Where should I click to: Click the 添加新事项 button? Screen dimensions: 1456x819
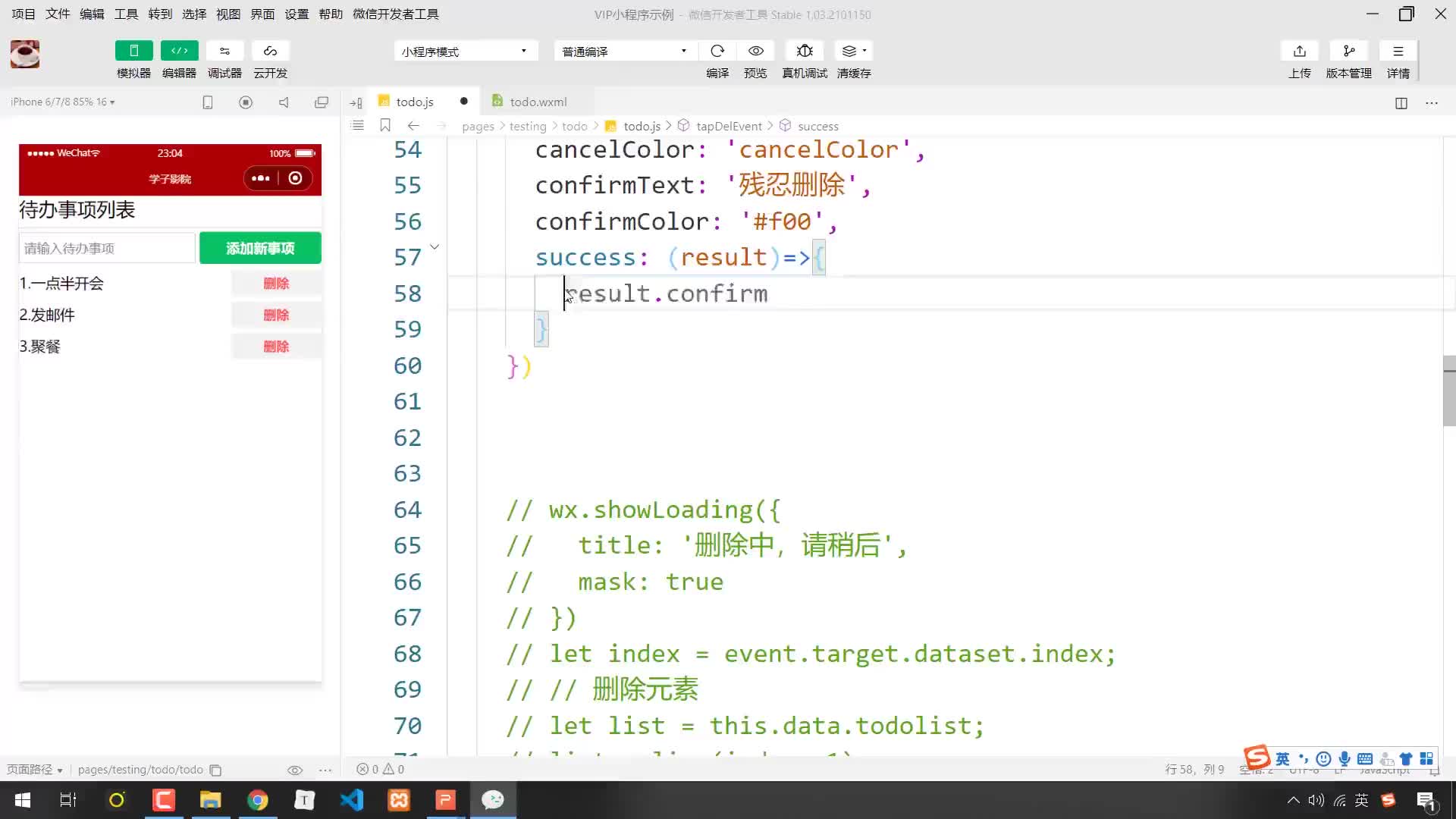[261, 248]
